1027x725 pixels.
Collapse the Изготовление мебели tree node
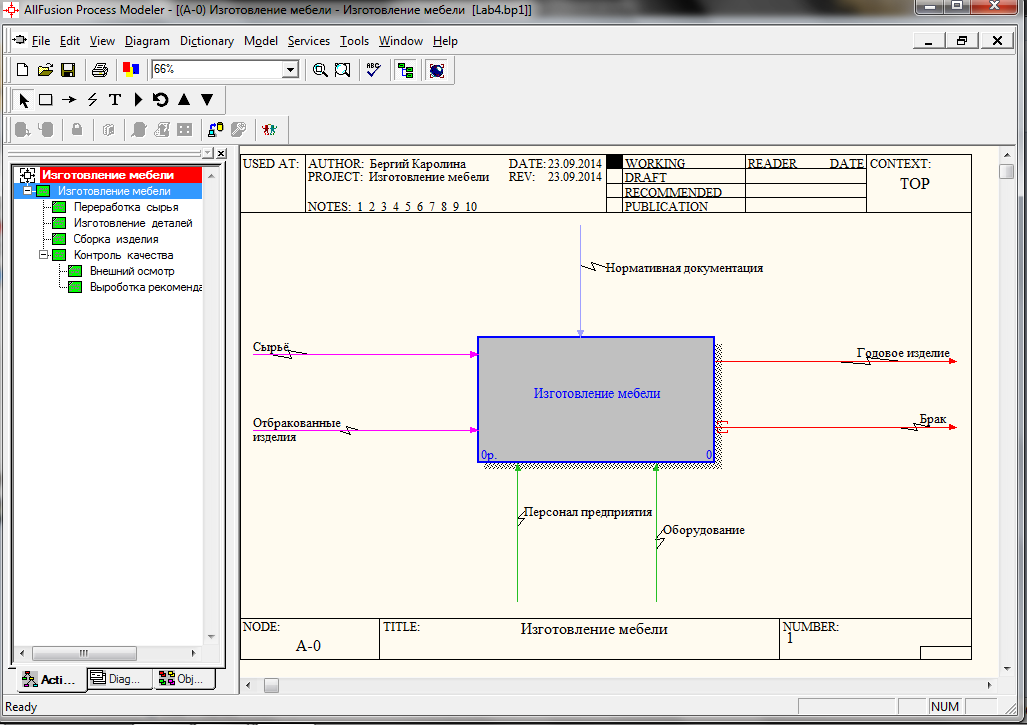tap(28, 191)
